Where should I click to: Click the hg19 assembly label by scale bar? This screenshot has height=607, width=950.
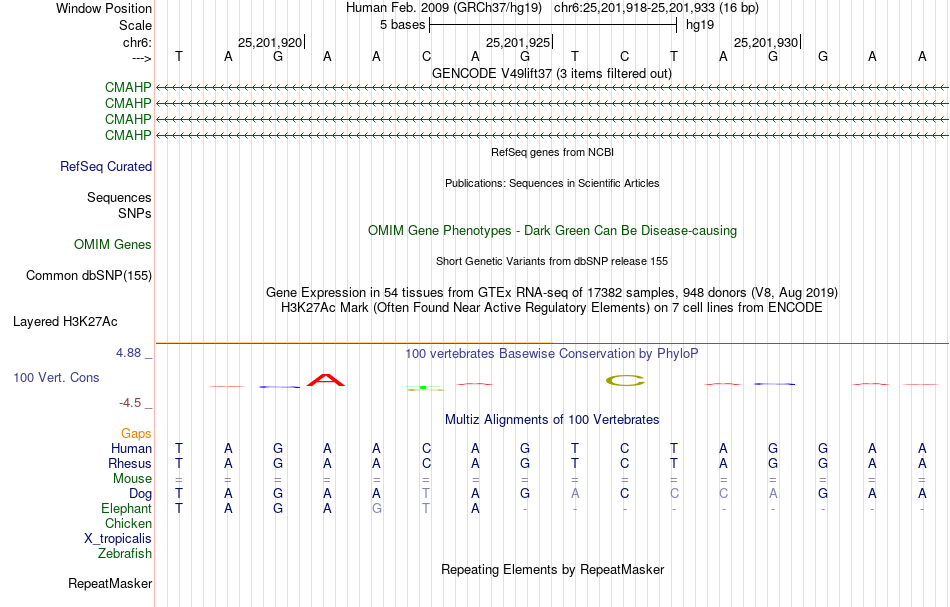700,25
